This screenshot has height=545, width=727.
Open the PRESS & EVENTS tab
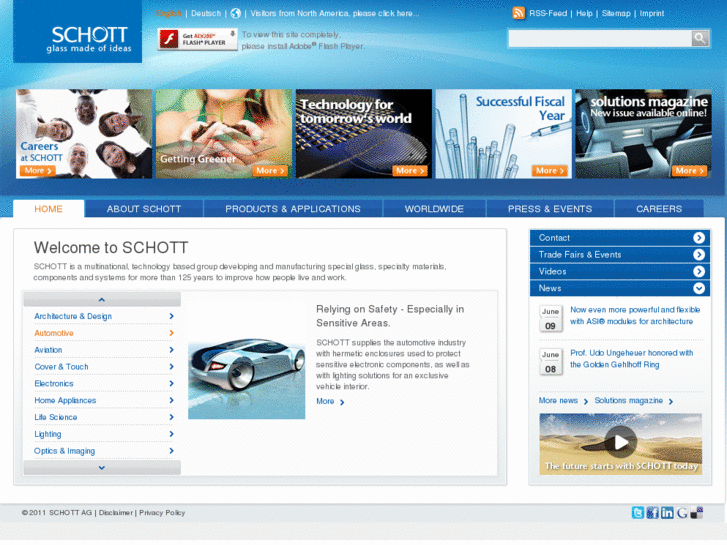pos(550,209)
